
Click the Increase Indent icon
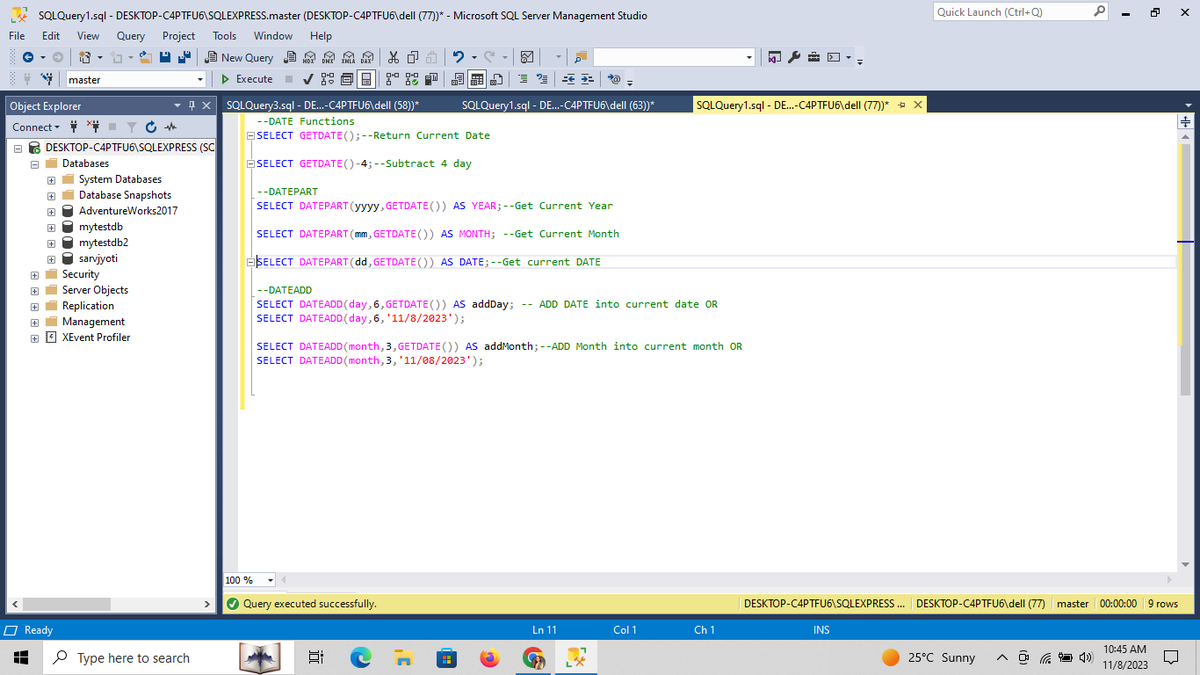pos(588,79)
